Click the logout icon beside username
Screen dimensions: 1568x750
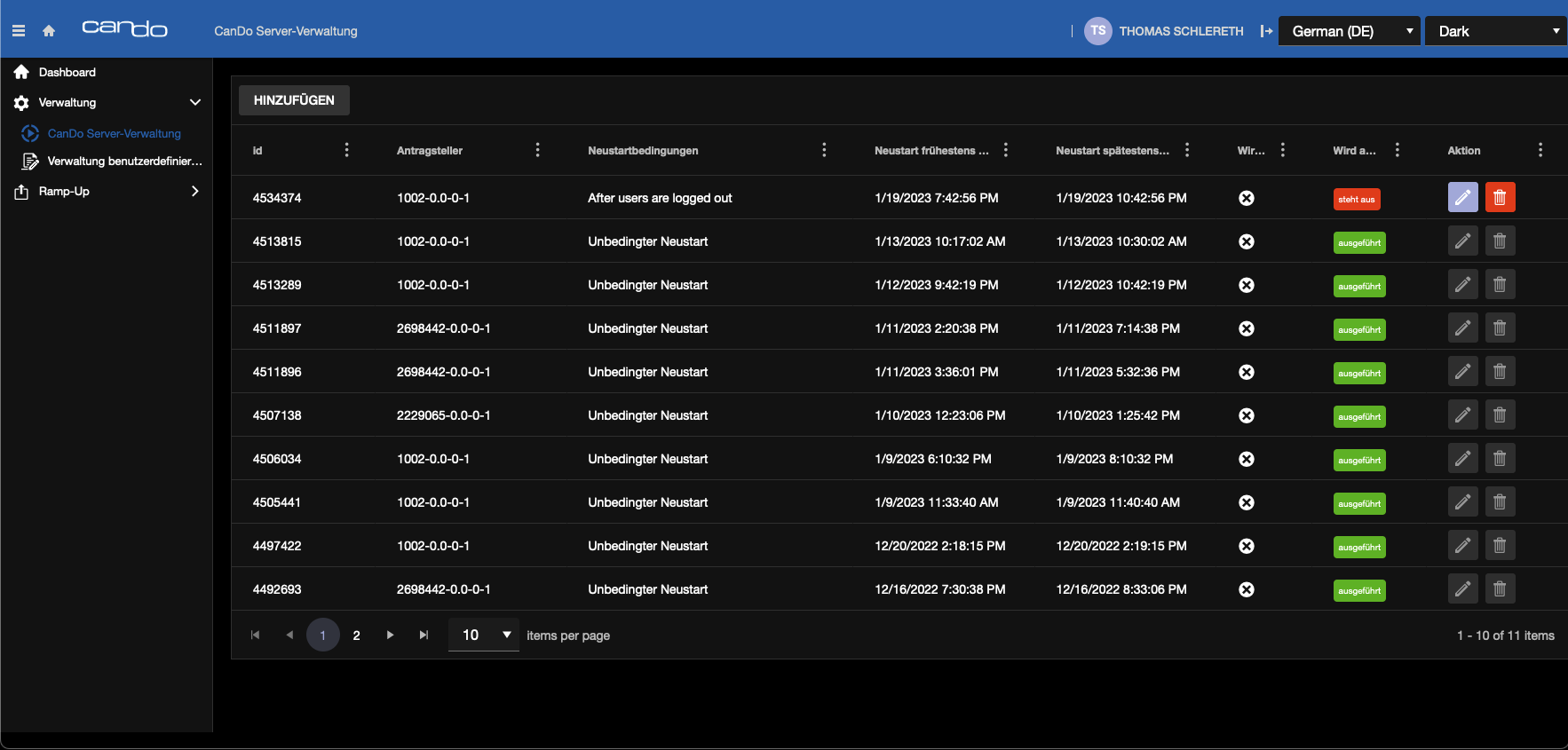click(x=1266, y=31)
